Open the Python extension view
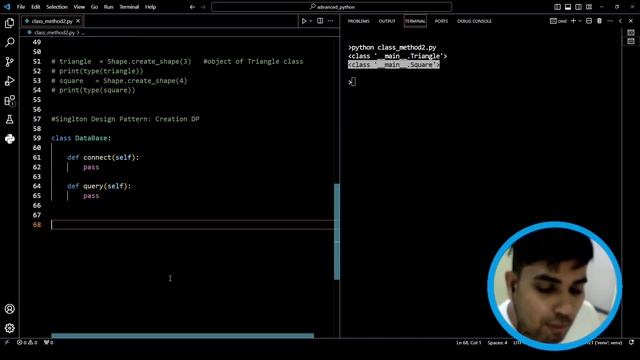The image size is (640, 360). [9, 139]
